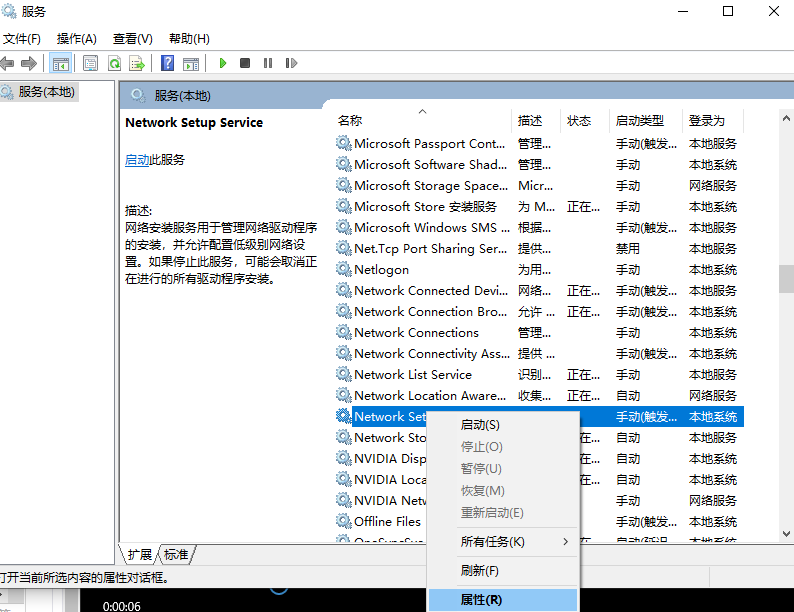Click the Stop Service square icon in toolbar
The height and width of the screenshot is (612, 794).
(x=245, y=63)
